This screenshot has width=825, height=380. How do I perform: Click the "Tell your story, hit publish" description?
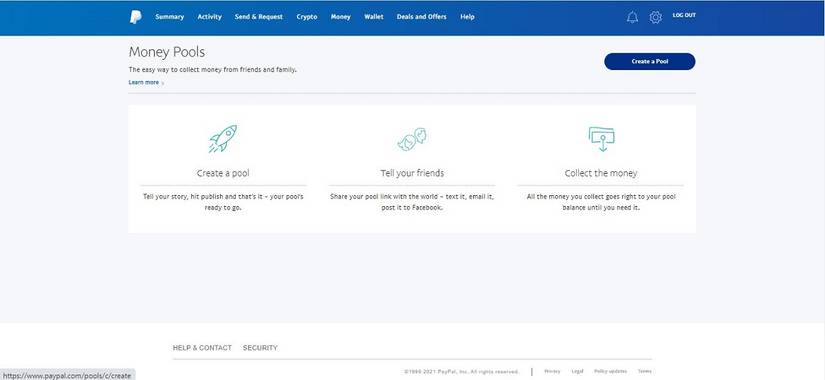(223, 202)
